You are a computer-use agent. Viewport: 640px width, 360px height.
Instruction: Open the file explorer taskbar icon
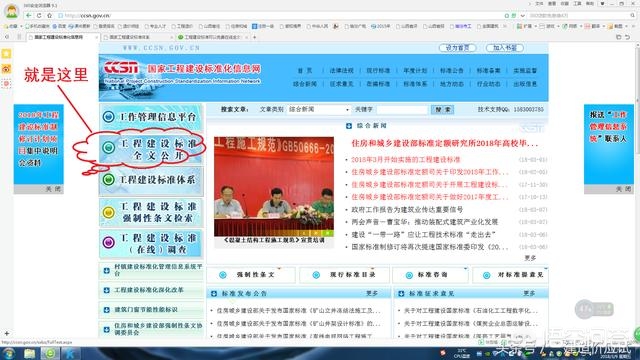(29, 353)
